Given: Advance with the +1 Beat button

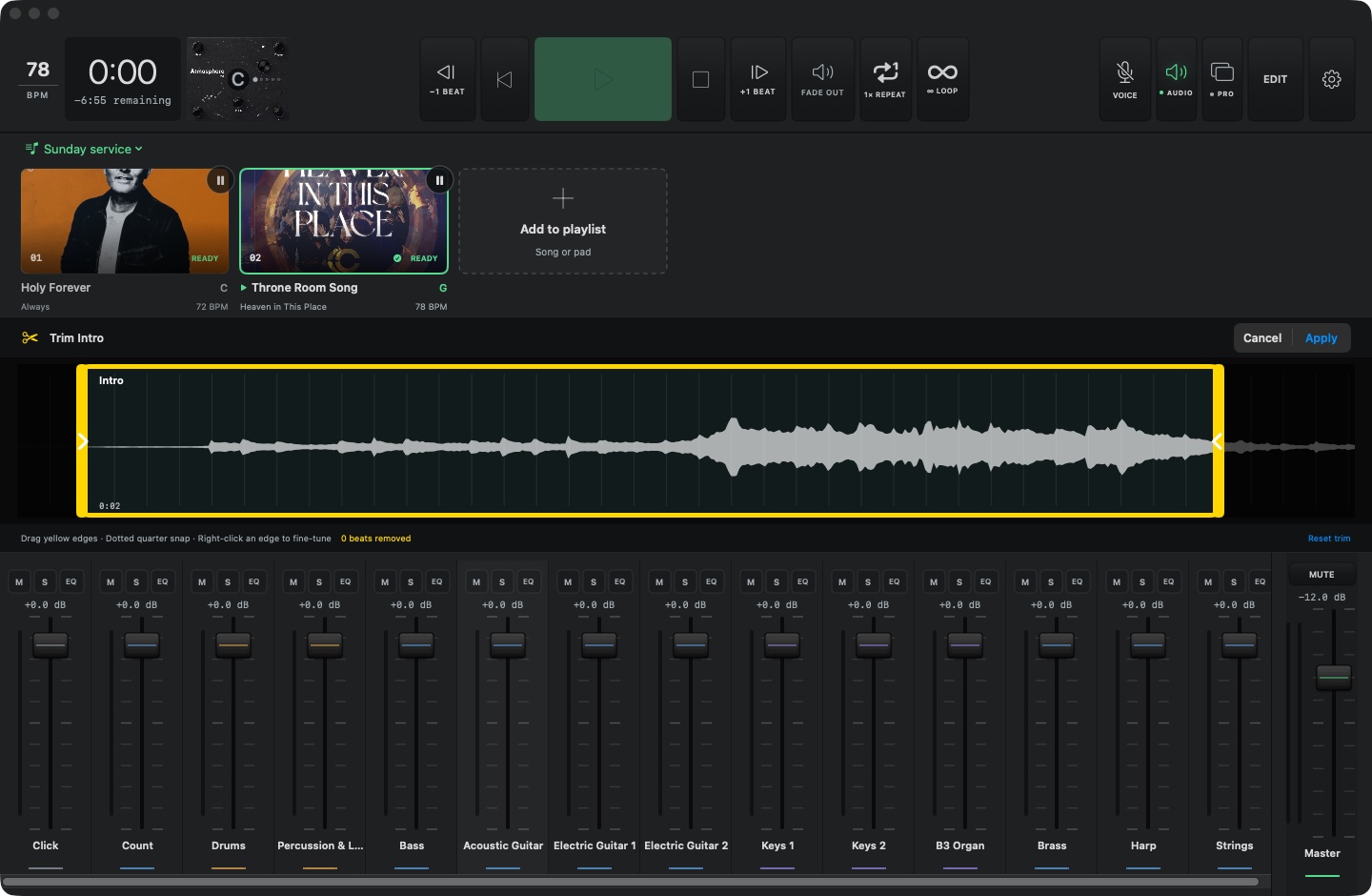Looking at the screenshot, I should coord(758,79).
